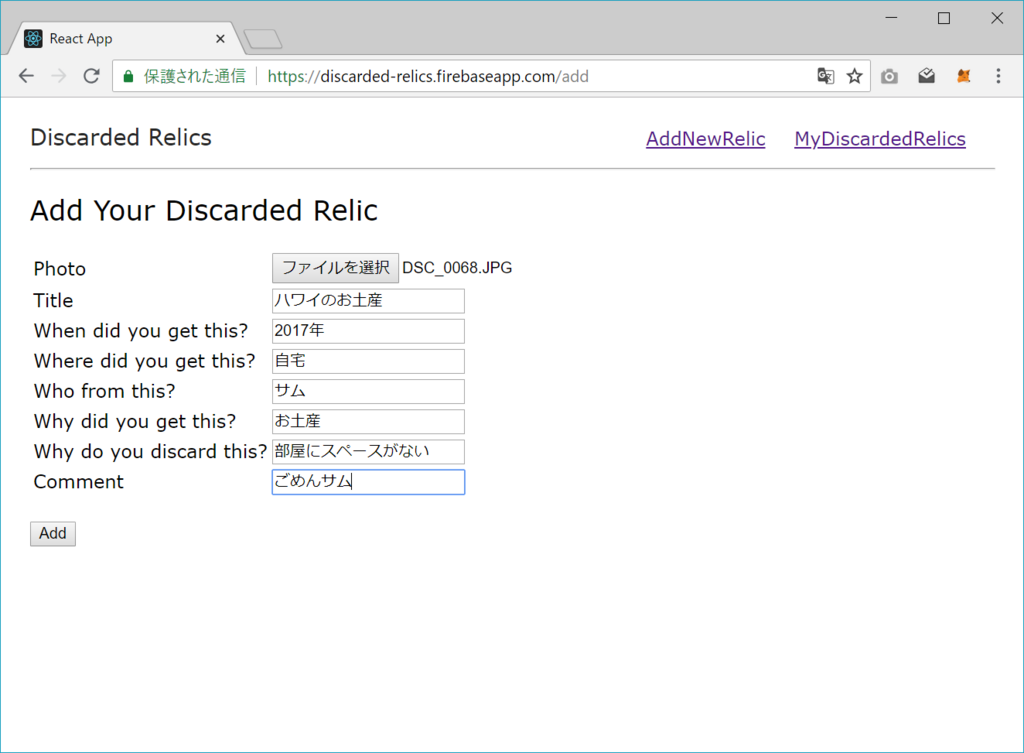Bookmark this page with the star icon
Screen dimensions: 1024x753
click(x=854, y=76)
